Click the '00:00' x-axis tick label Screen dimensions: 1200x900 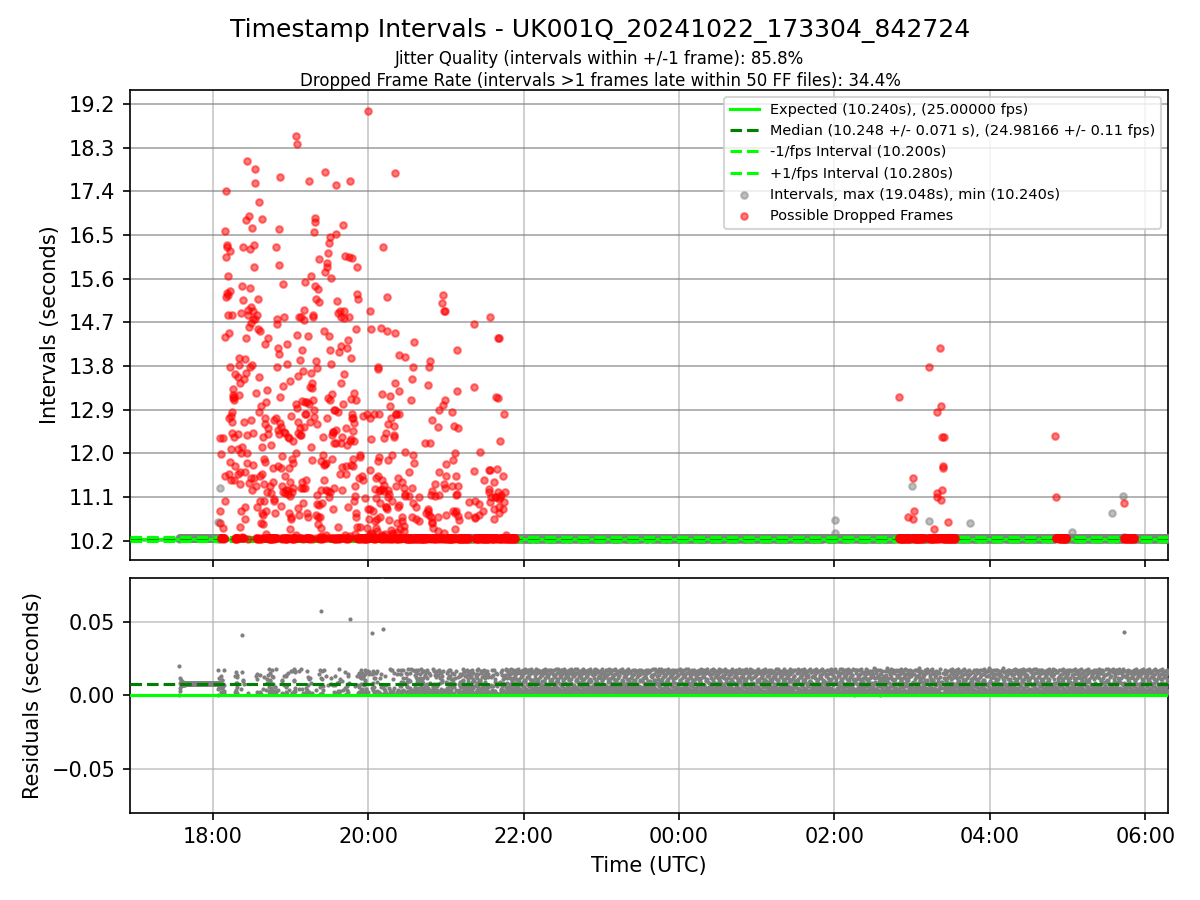point(679,835)
